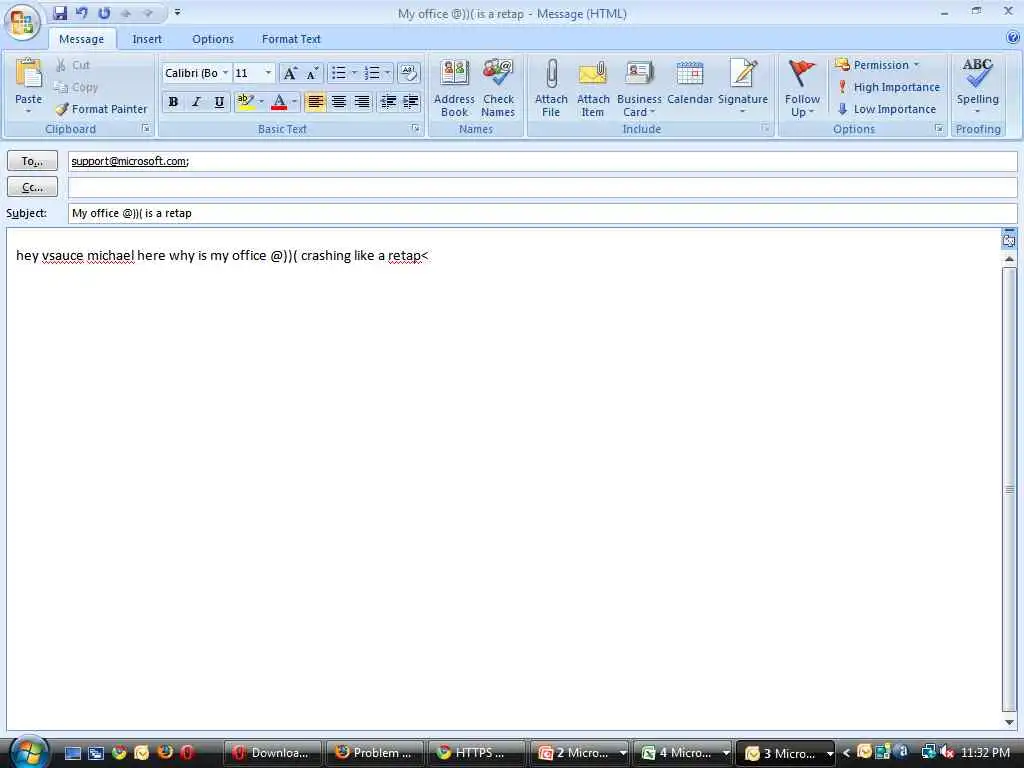1024x768 pixels.
Task: Open the Address Book
Action: point(454,88)
